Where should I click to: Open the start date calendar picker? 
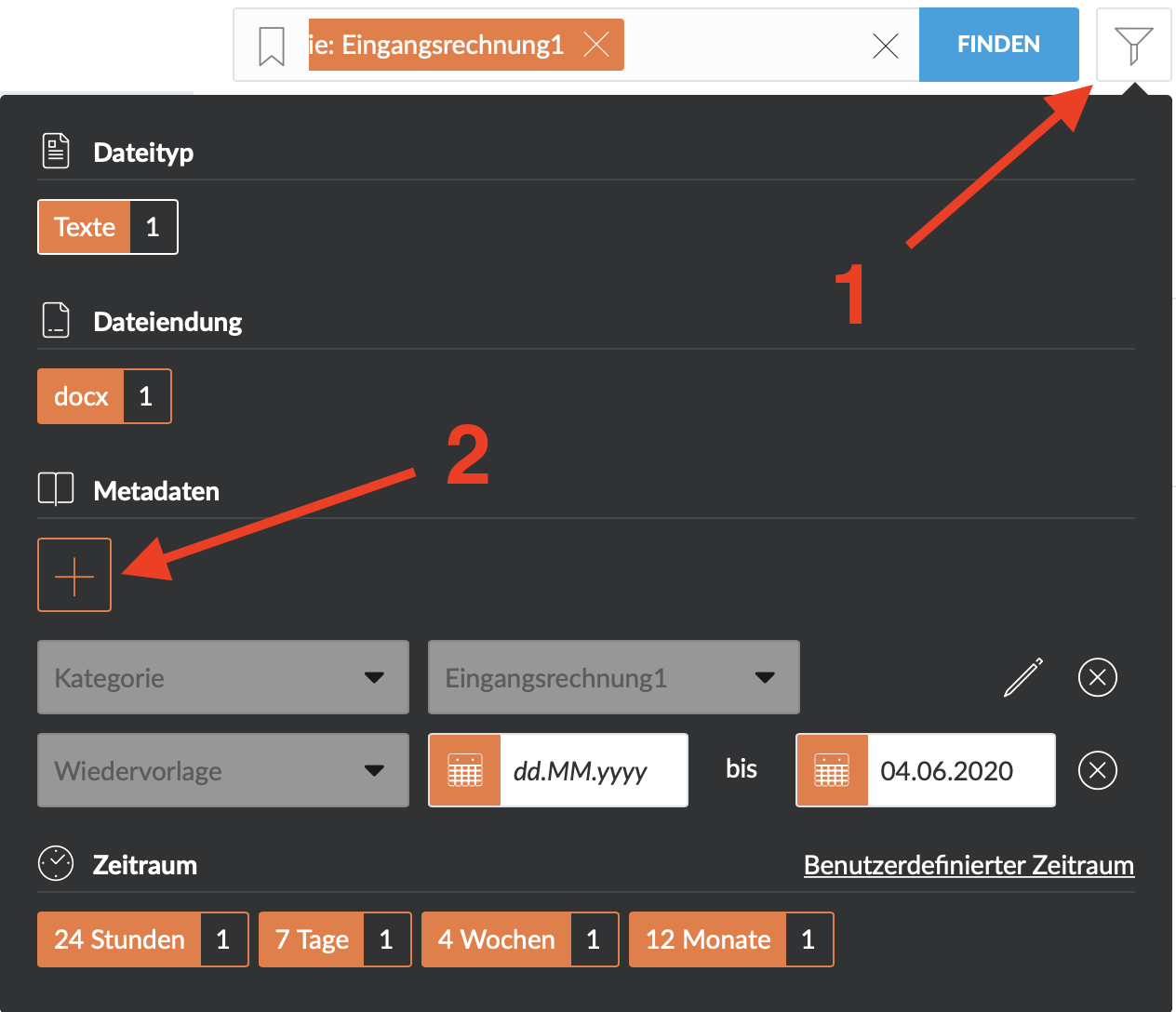465,770
